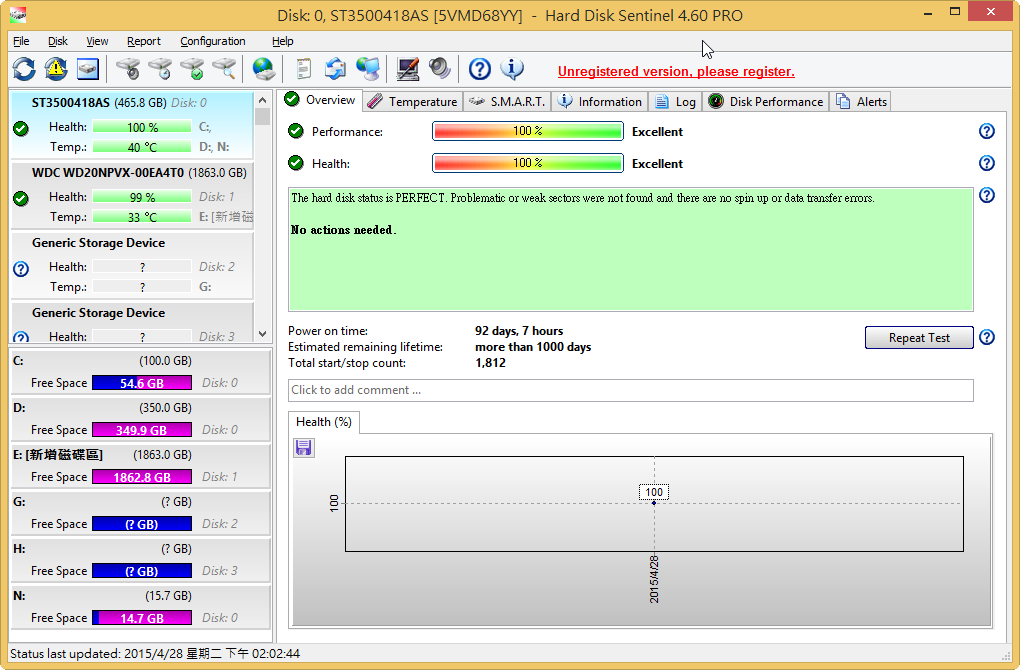Click the globe with disk toolbar icon
Image resolution: width=1020 pixels, height=670 pixels.
[263, 69]
